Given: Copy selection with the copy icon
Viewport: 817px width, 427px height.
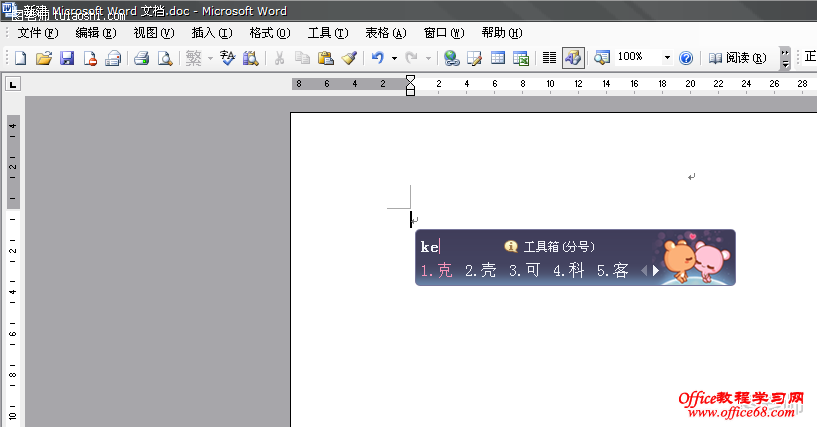Looking at the screenshot, I should 302,58.
